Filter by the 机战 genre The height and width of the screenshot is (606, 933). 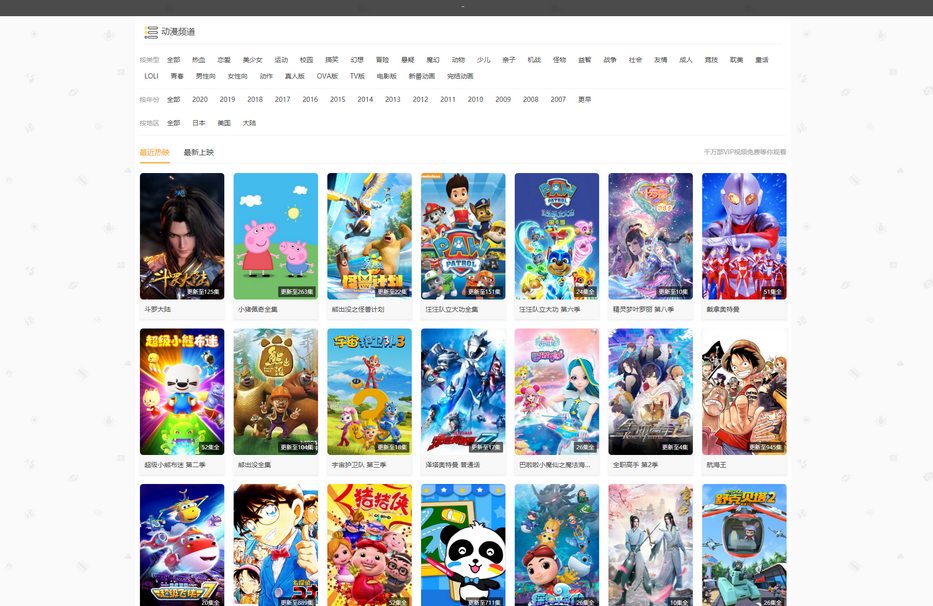click(534, 60)
